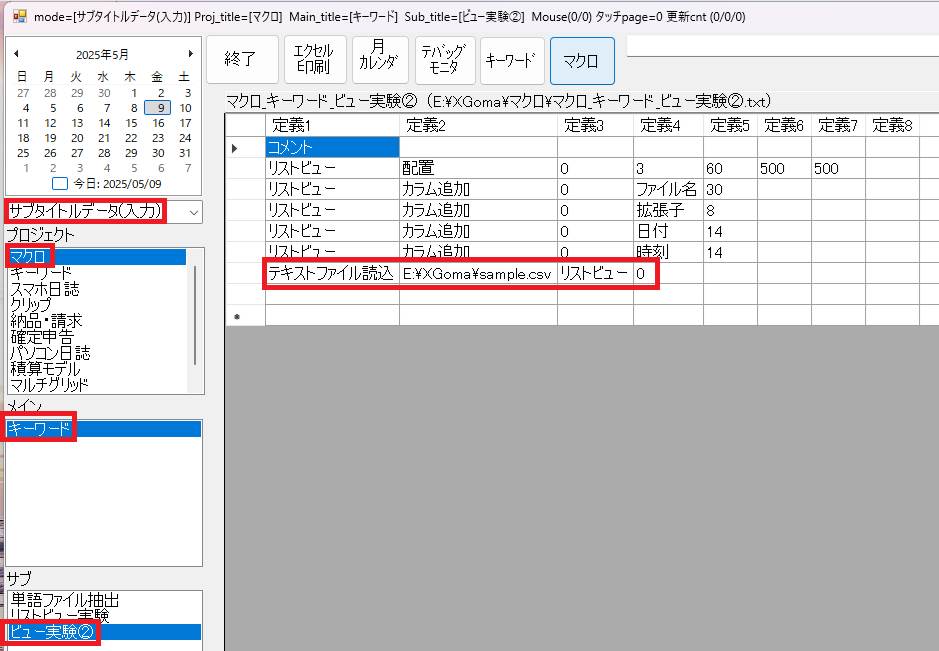Click the project list vertical scrollbar
This screenshot has width=939, height=651.
(x=194, y=315)
